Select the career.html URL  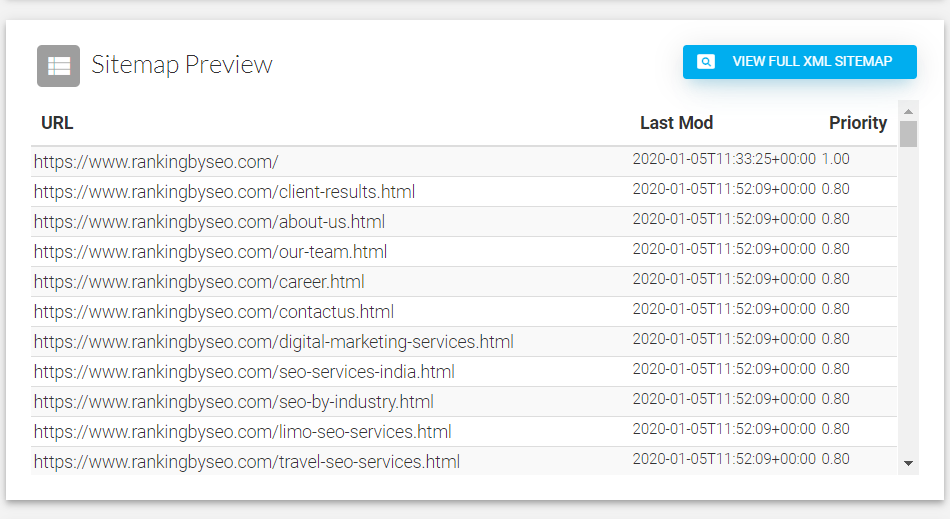(199, 282)
